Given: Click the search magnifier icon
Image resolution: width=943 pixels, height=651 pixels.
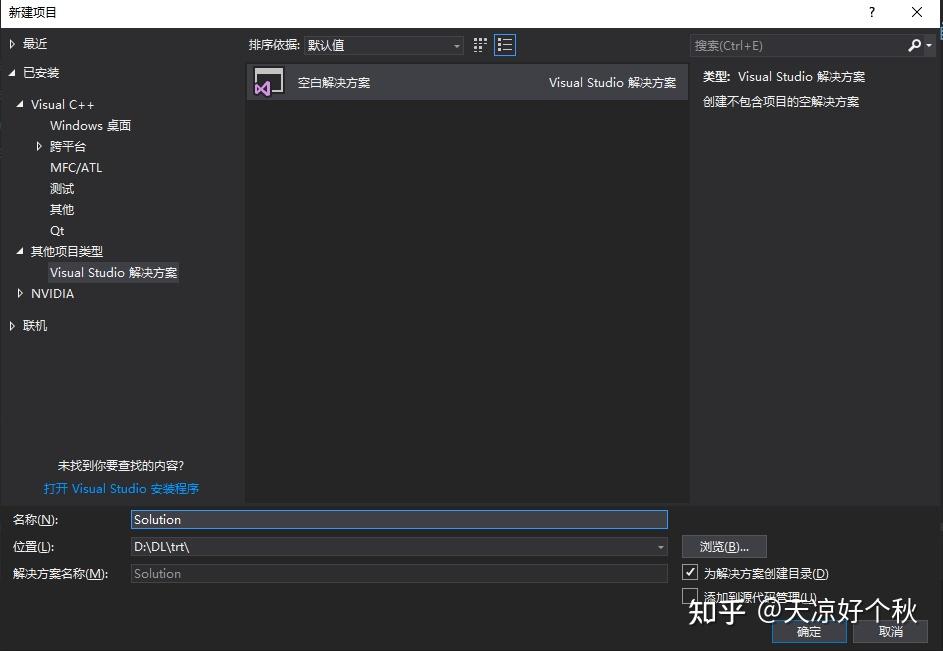Looking at the screenshot, I should tap(914, 45).
